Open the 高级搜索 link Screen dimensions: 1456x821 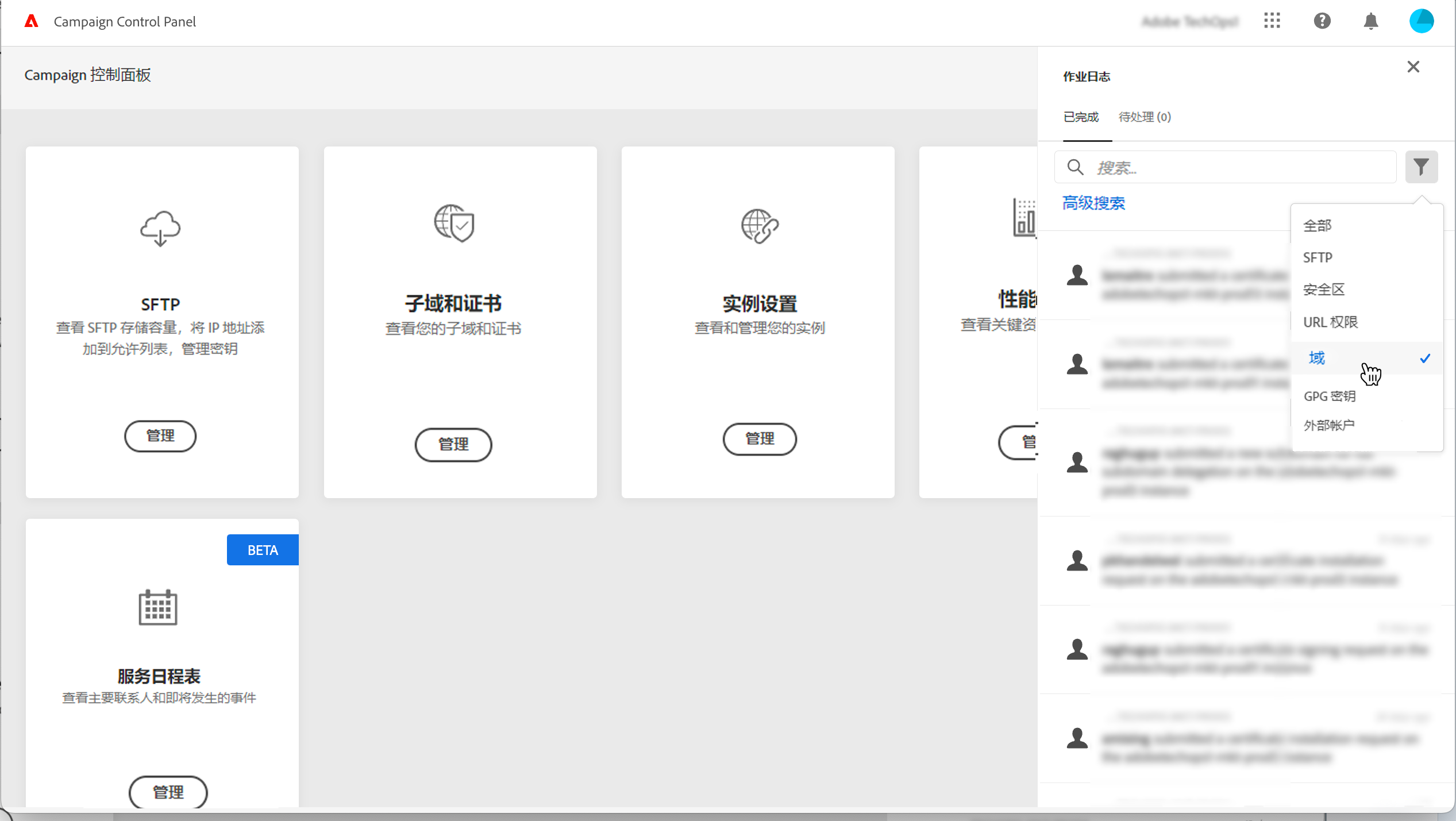click(1093, 203)
